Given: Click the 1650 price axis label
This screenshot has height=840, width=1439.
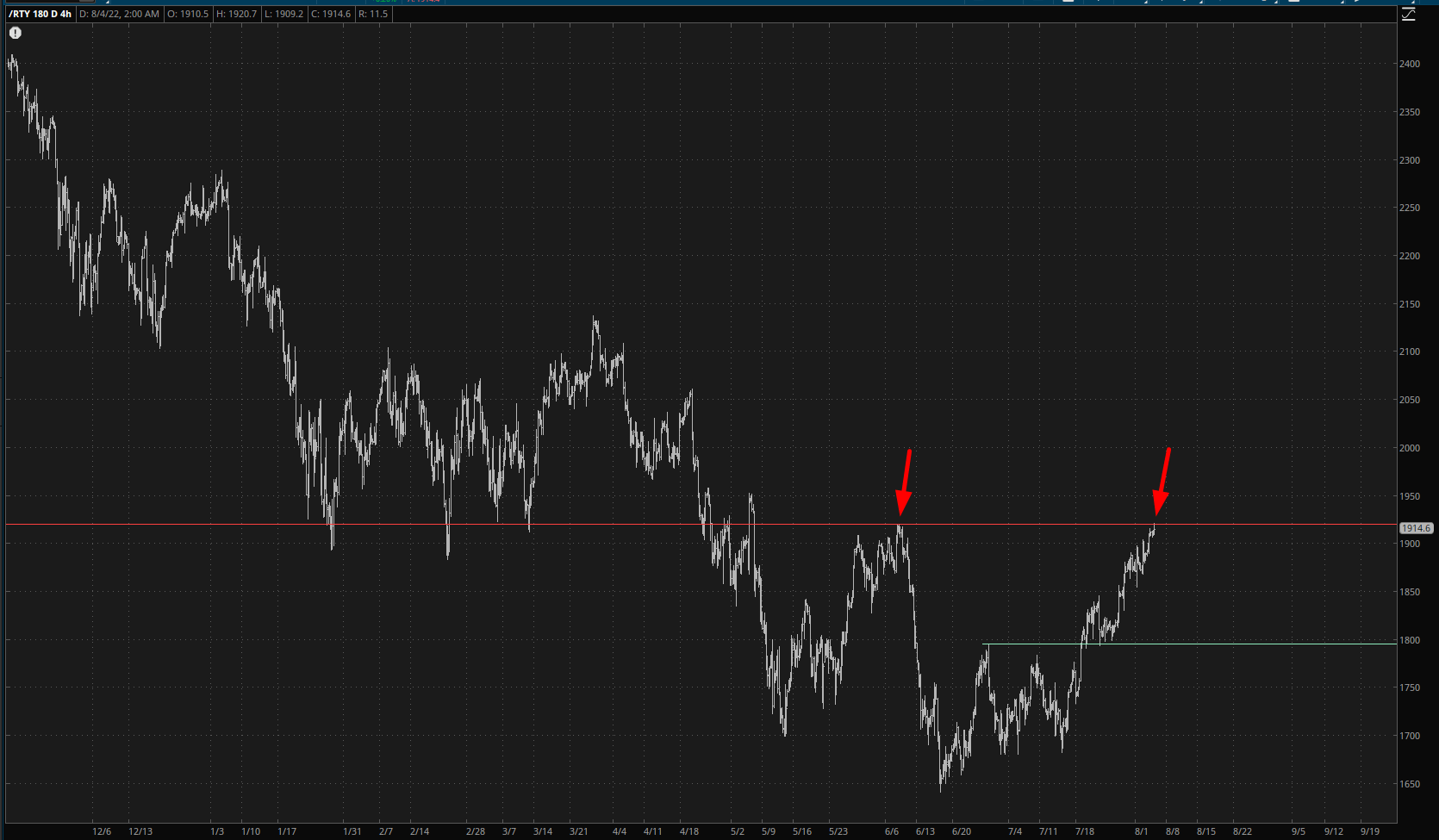Looking at the screenshot, I should pos(1410,785).
